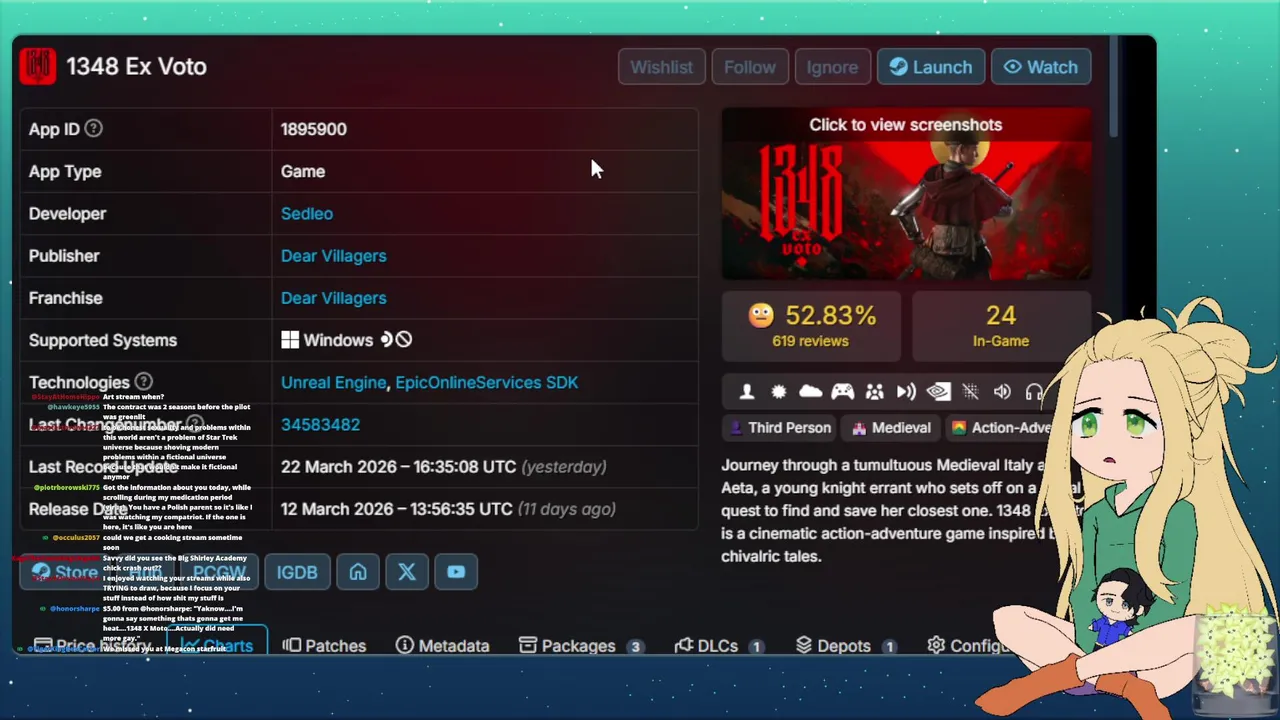Switch to the Metadata tab
The width and height of the screenshot is (1280, 720).
pos(443,645)
